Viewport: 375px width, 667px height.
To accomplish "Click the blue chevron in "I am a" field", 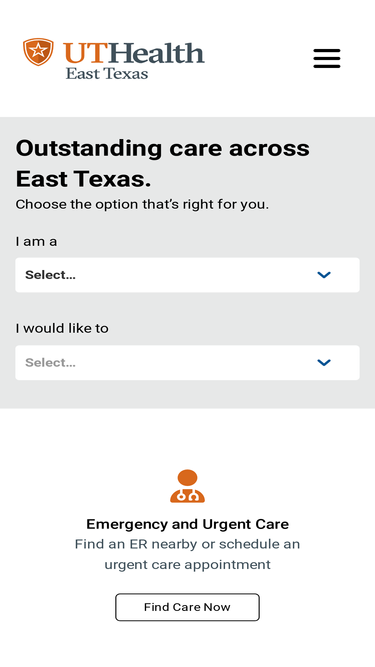I will pos(324,275).
